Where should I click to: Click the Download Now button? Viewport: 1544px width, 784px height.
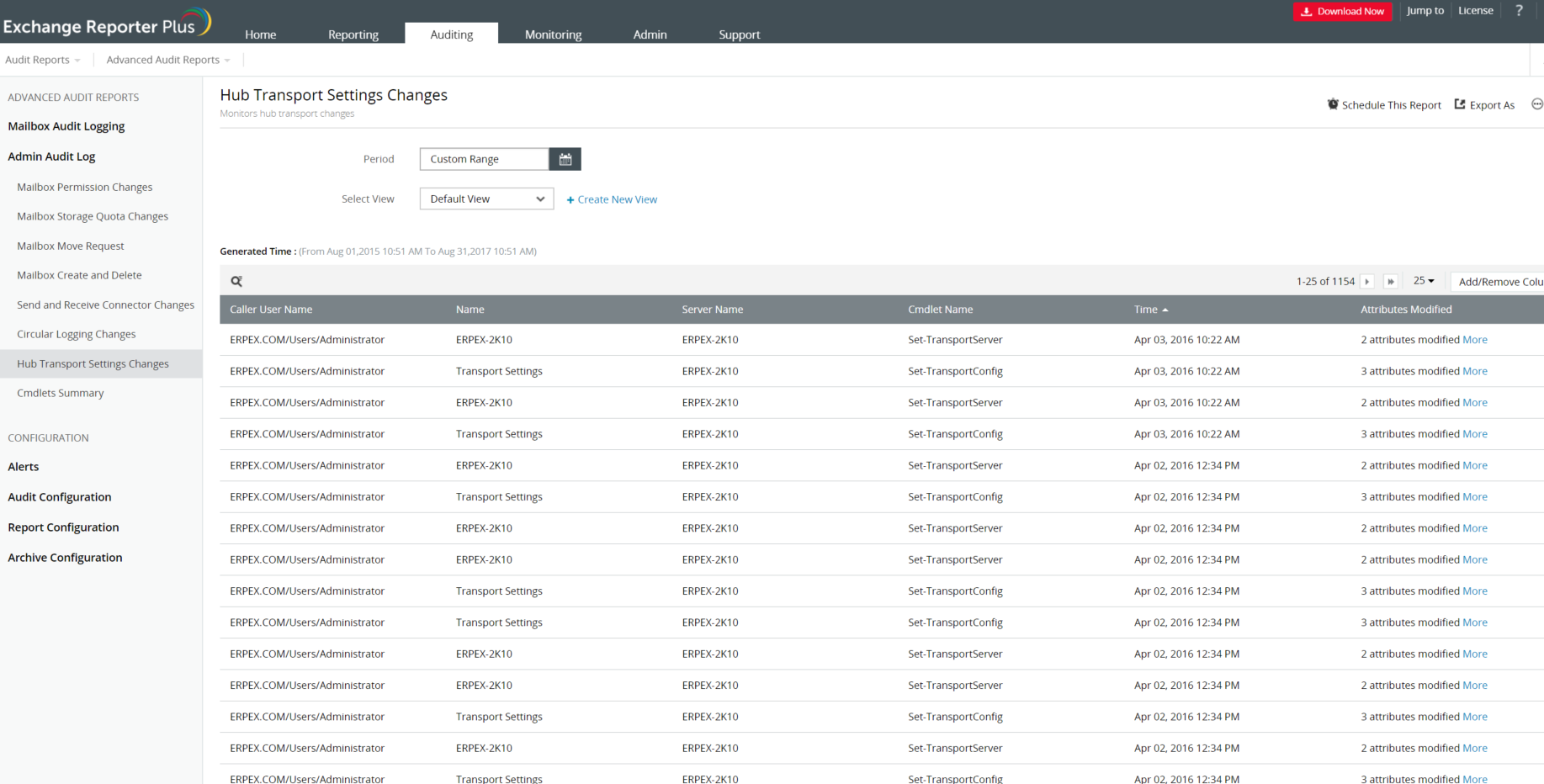tap(1342, 12)
